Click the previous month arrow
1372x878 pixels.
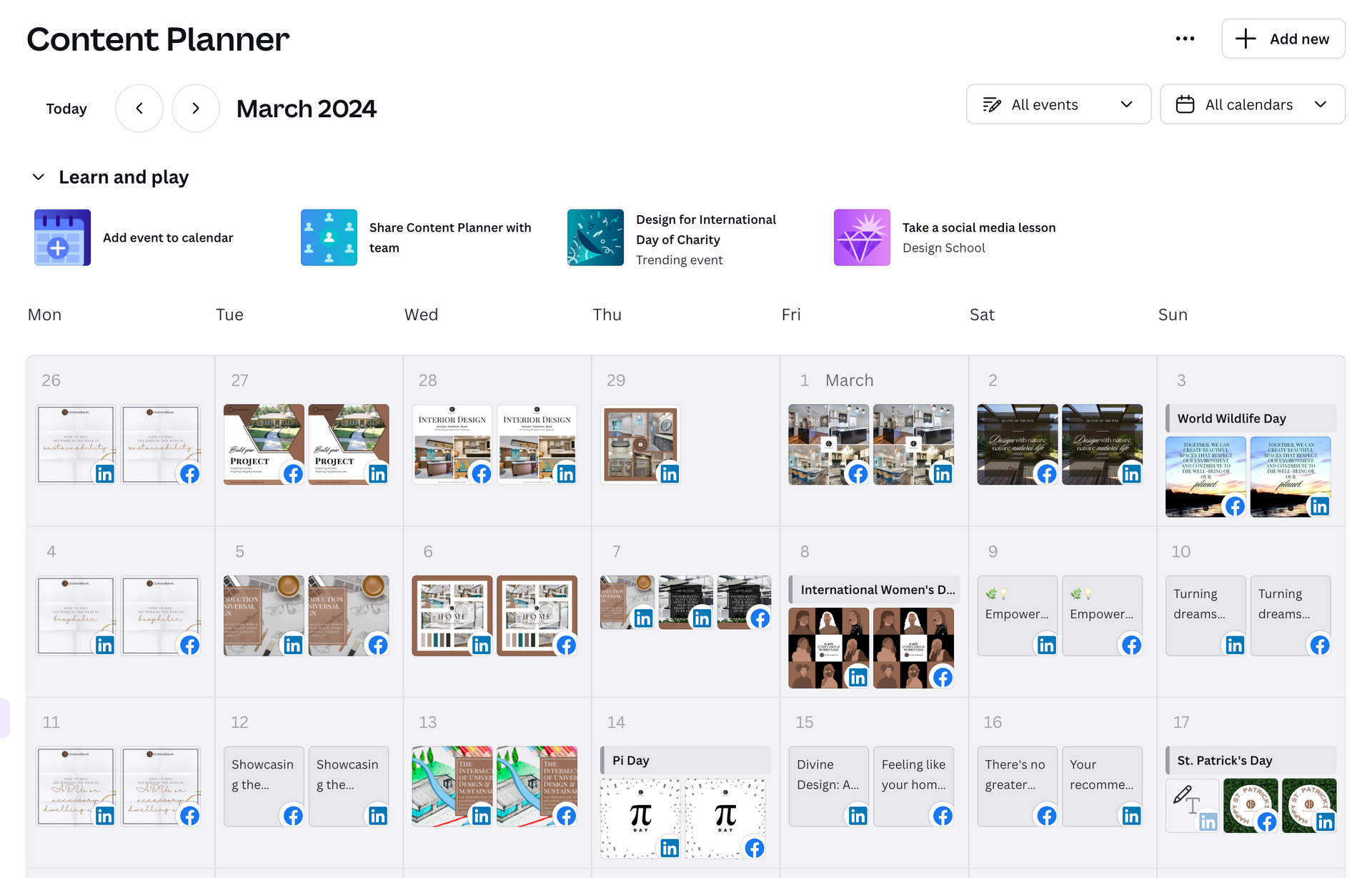pos(139,108)
